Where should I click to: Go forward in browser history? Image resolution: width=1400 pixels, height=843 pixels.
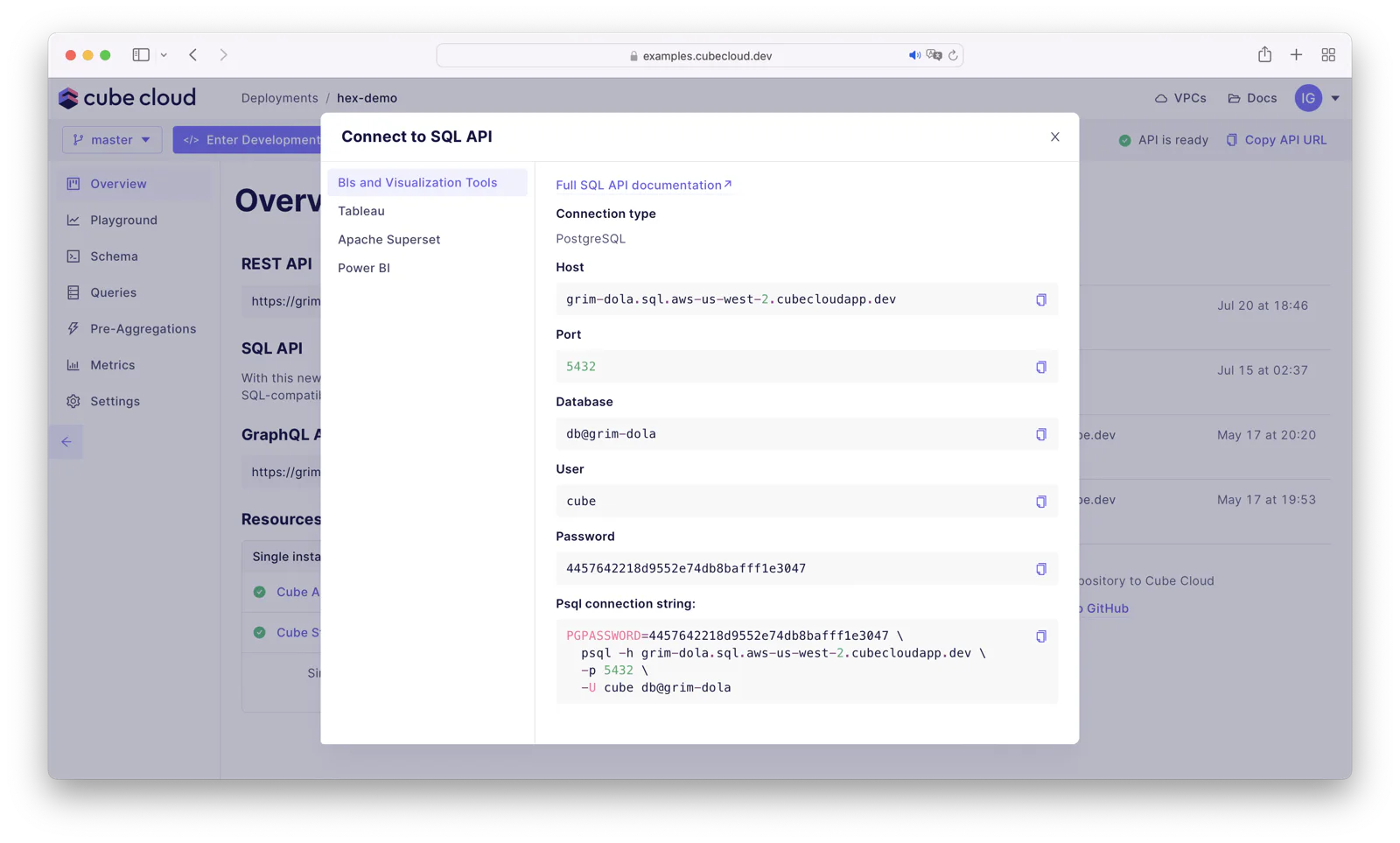tap(224, 55)
